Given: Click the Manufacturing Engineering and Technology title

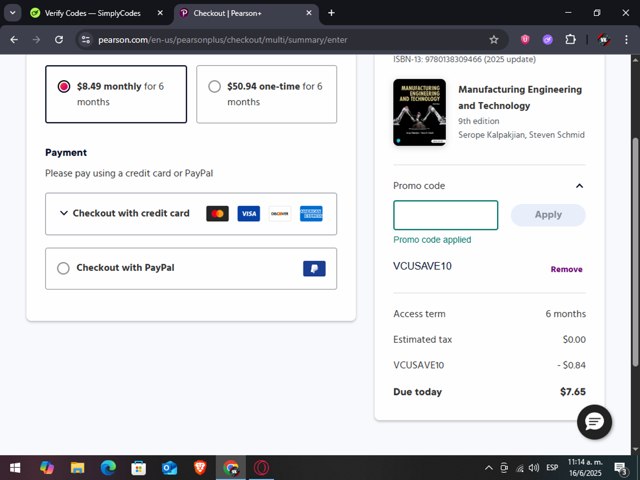Looking at the screenshot, I should click(520, 98).
